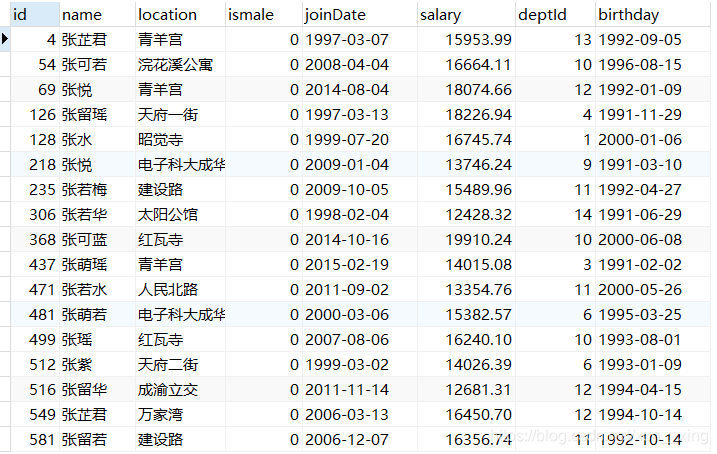Select joinDate 2008-04-04

pos(359,65)
